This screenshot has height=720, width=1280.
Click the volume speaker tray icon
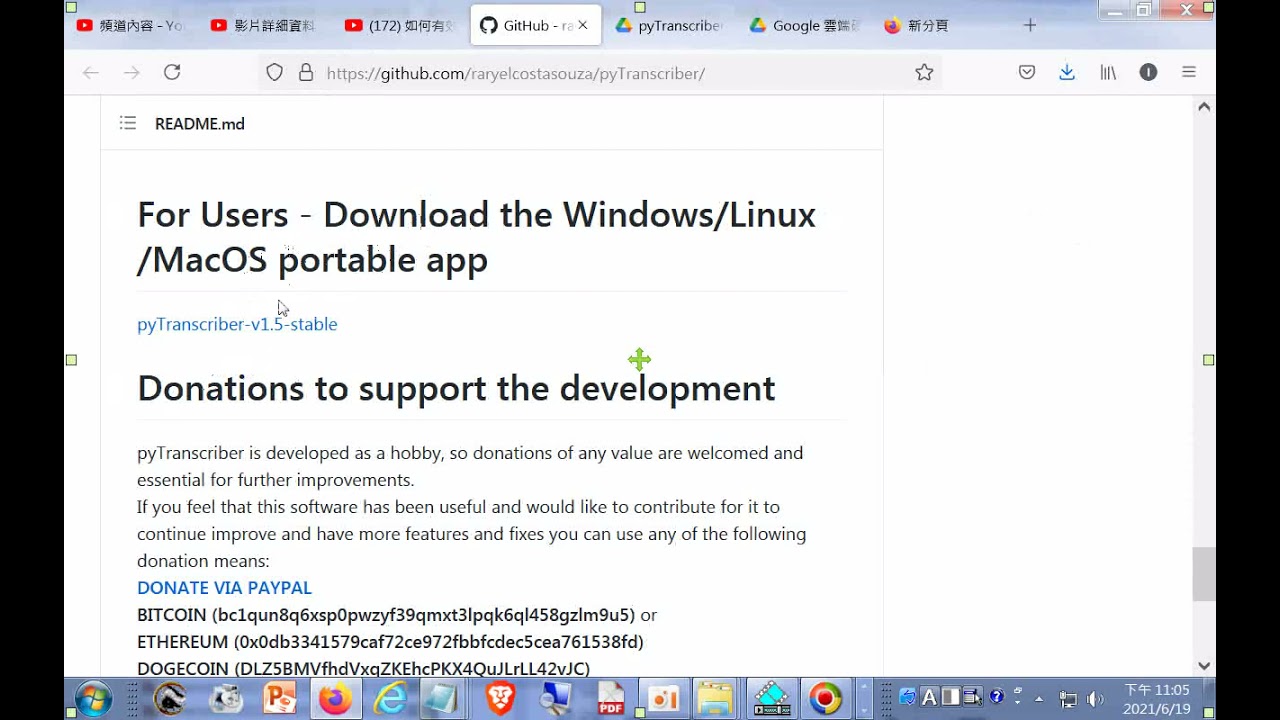(1095, 699)
